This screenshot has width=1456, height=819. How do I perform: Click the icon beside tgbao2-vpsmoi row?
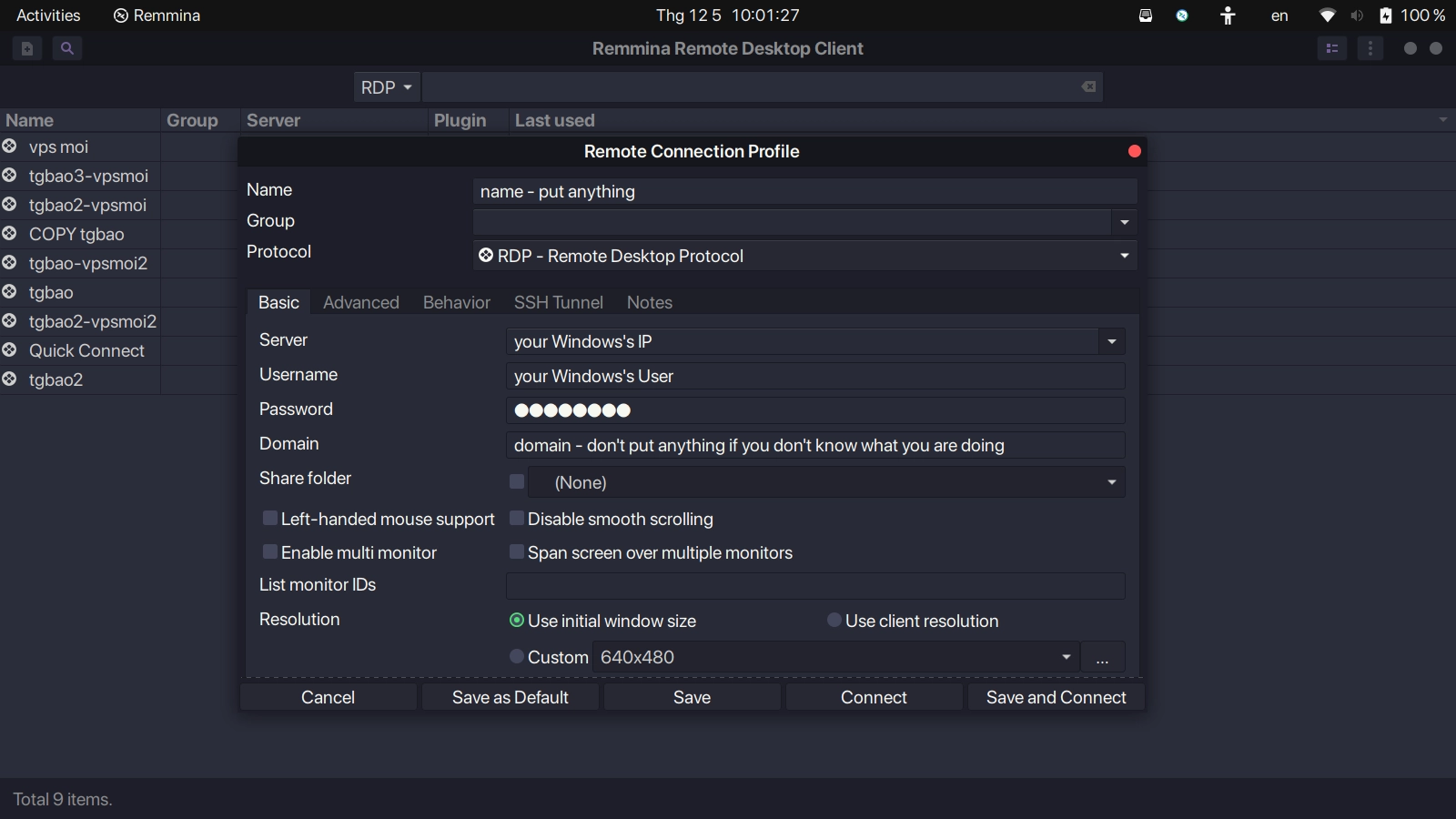tap(9, 204)
